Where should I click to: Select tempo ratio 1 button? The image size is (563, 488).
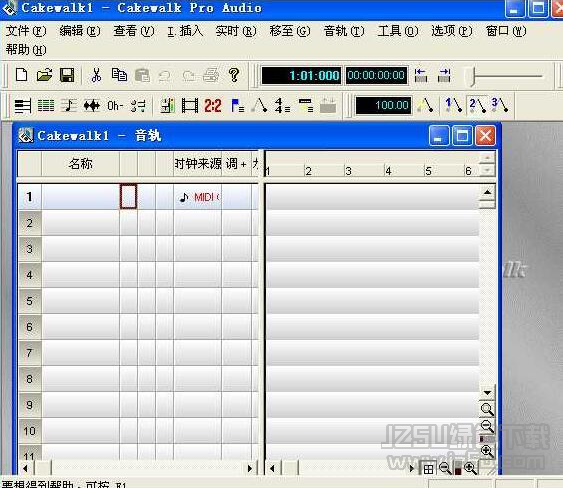453,106
